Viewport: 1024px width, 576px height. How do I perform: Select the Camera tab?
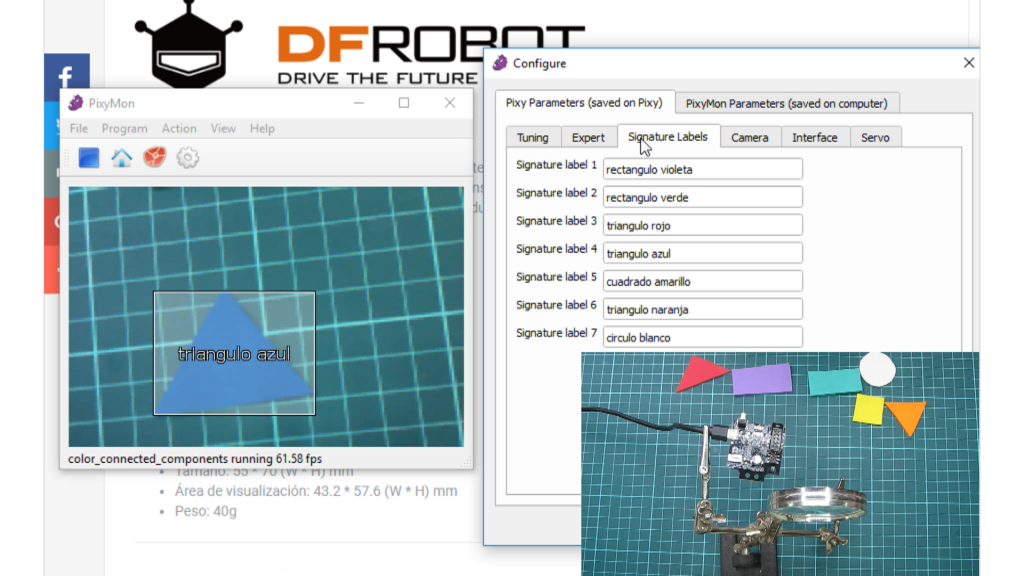pyautogui.click(x=749, y=138)
